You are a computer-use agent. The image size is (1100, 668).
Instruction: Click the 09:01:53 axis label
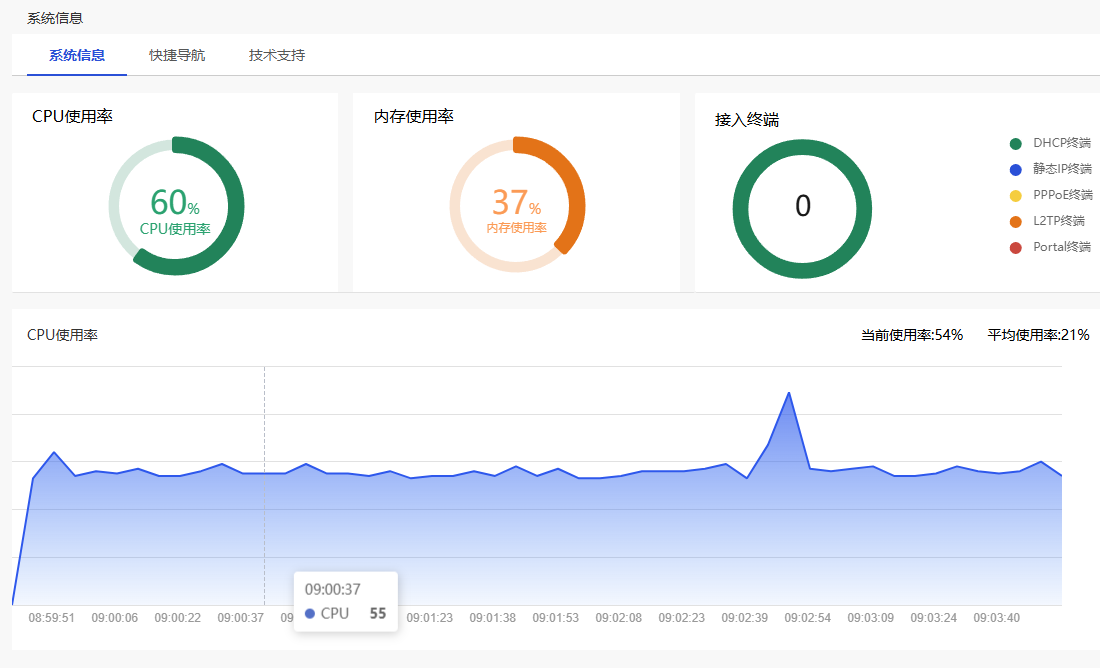click(x=556, y=618)
